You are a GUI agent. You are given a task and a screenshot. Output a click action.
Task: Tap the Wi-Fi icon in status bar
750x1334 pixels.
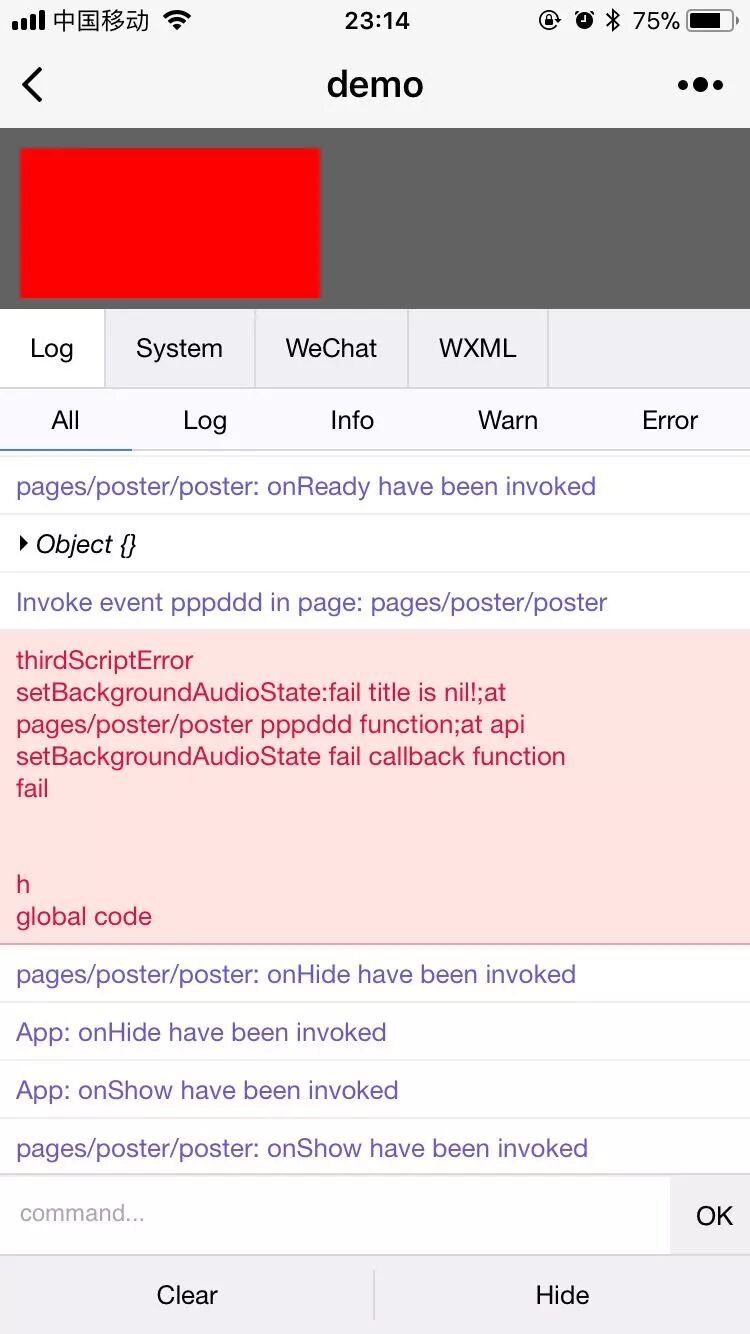click(x=177, y=20)
